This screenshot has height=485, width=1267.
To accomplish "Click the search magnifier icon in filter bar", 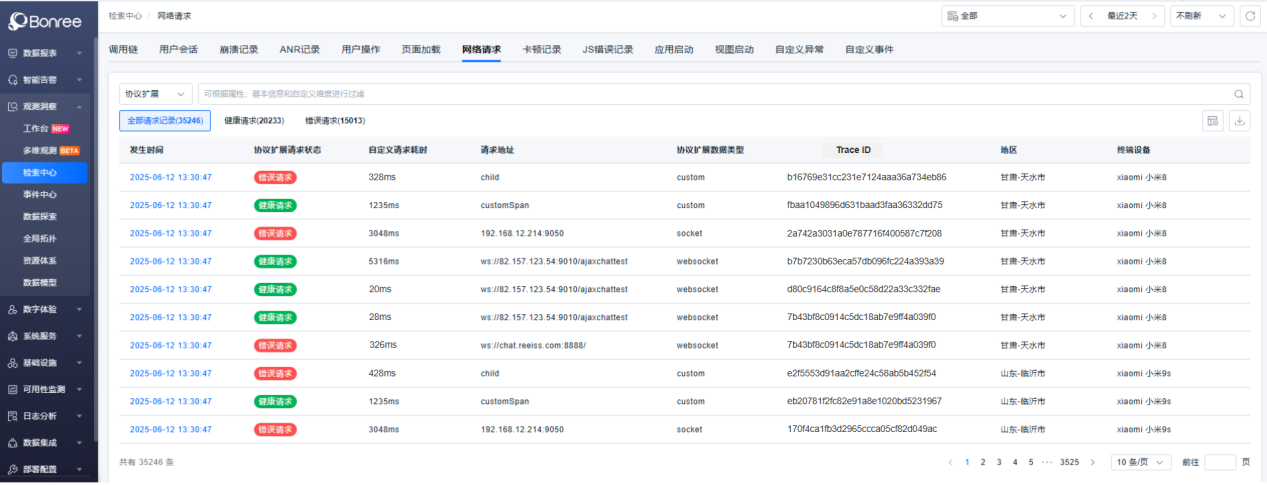I will tap(1240, 94).
